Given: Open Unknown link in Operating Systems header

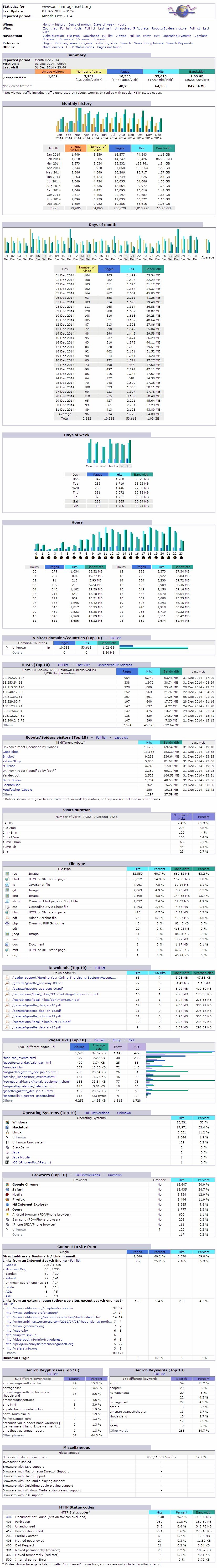Looking at the screenshot, I should pyautogui.click(x=123, y=1113).
